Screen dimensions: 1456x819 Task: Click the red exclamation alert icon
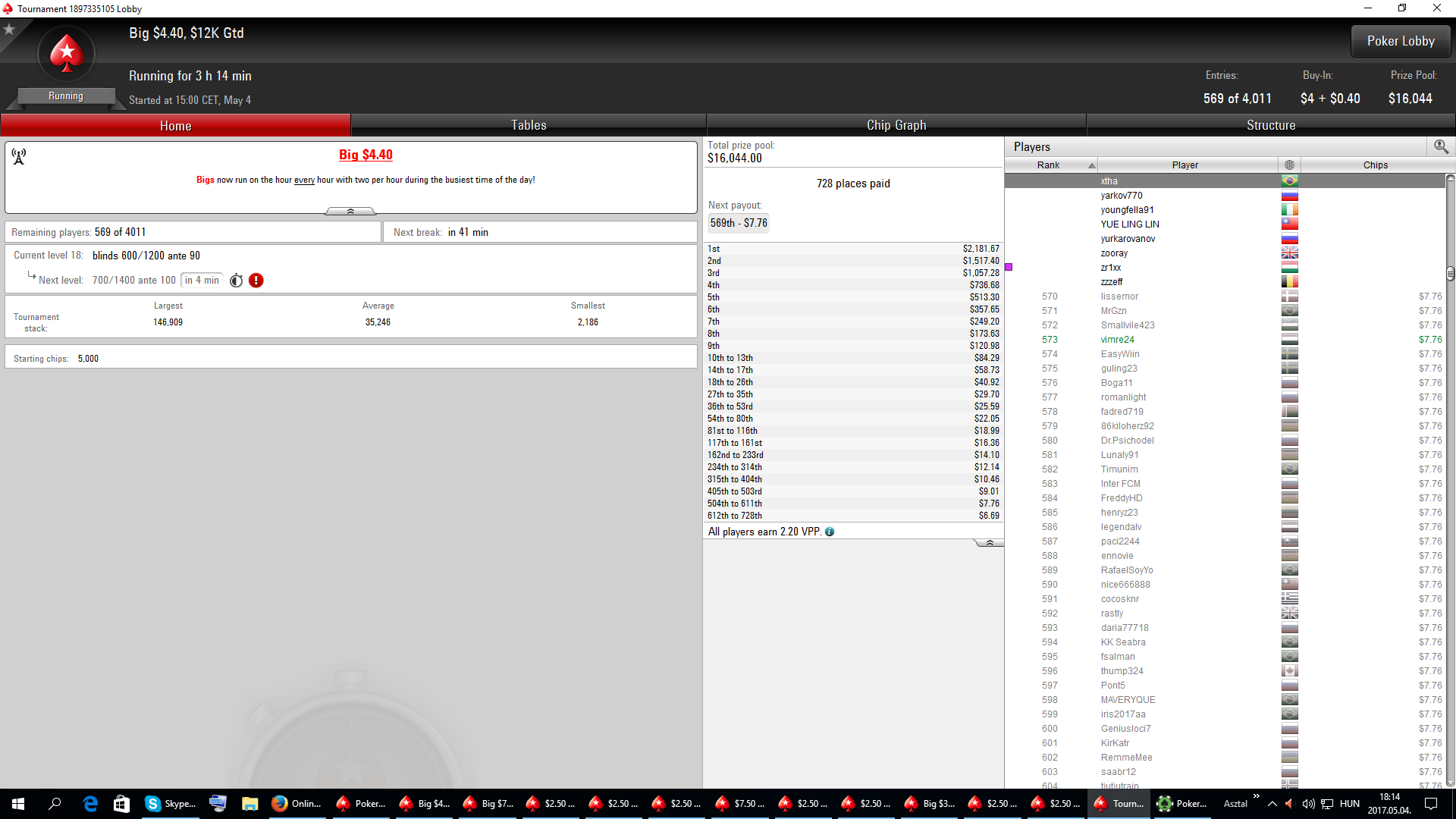pos(256,281)
